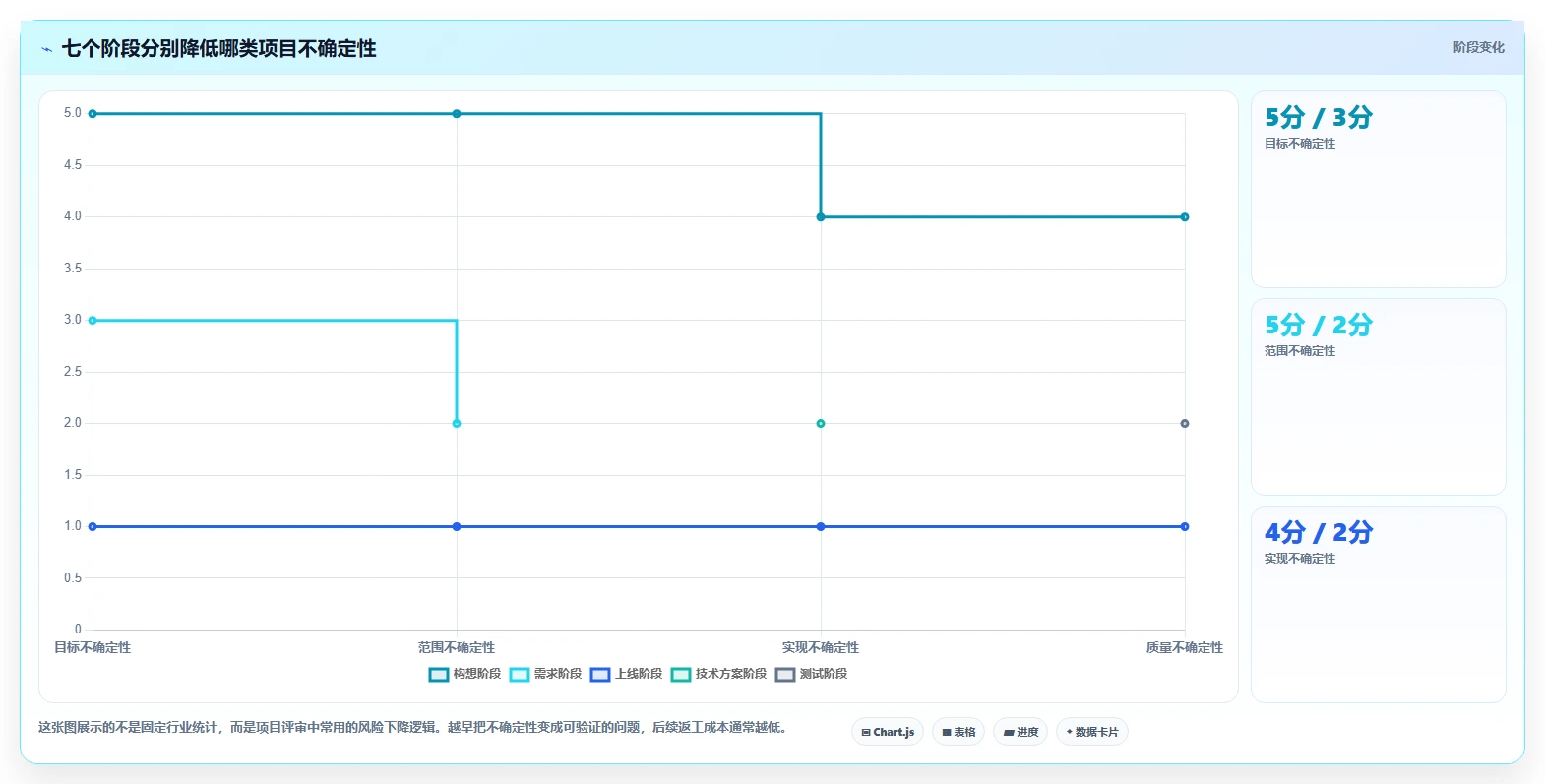Screen dimensions: 1545x784
Task: Click the chart title 七个阶段分别降低哪类项目不确定性
Action: 218,48
